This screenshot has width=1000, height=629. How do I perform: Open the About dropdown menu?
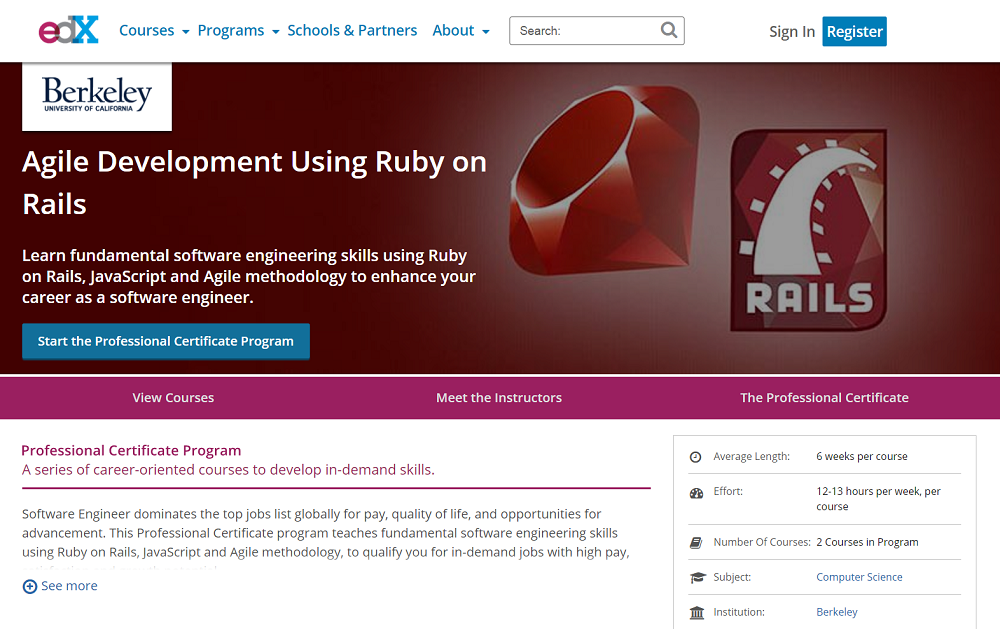pyautogui.click(x=460, y=31)
